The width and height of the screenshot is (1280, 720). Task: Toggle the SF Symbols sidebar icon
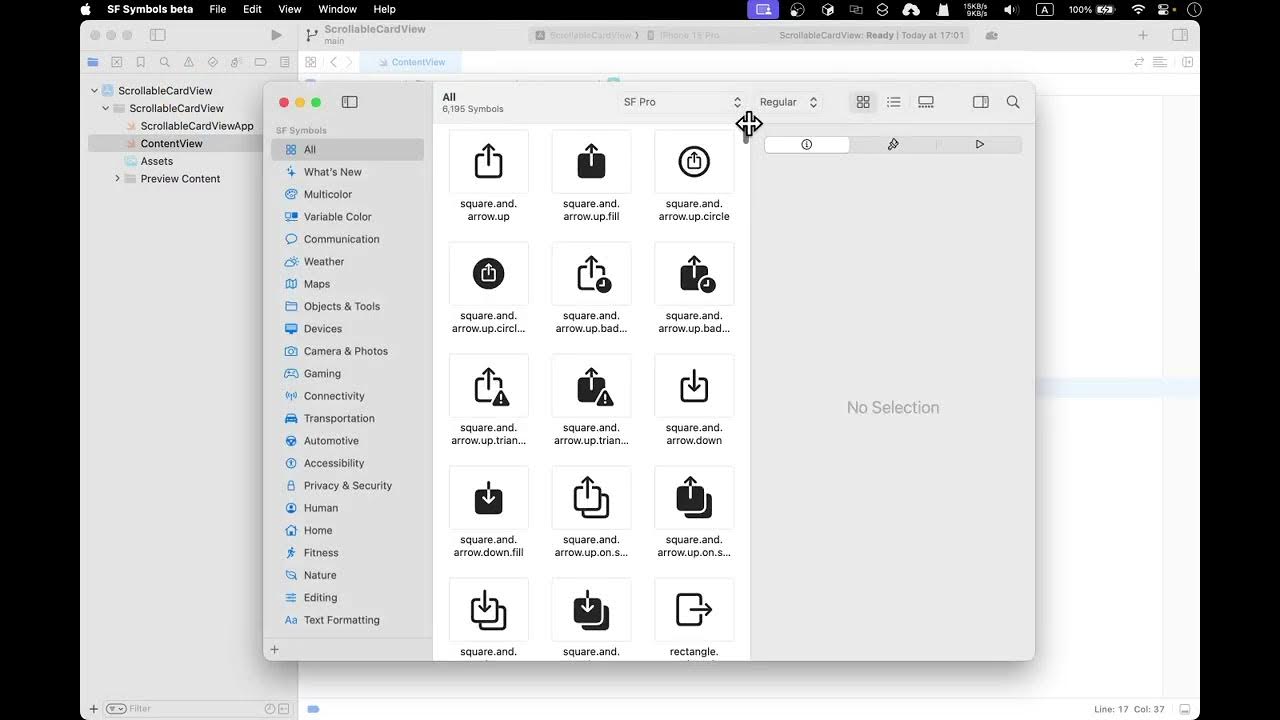[x=349, y=102]
